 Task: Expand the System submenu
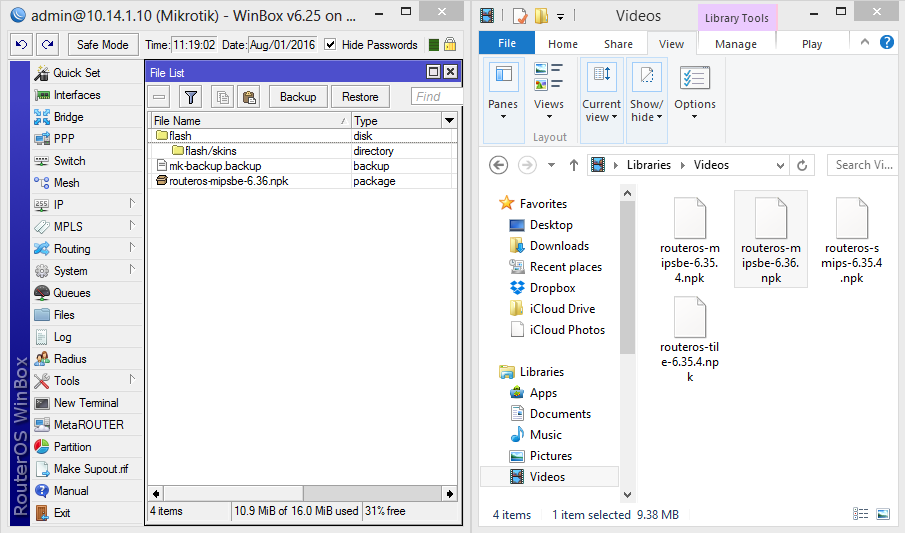tap(132, 269)
